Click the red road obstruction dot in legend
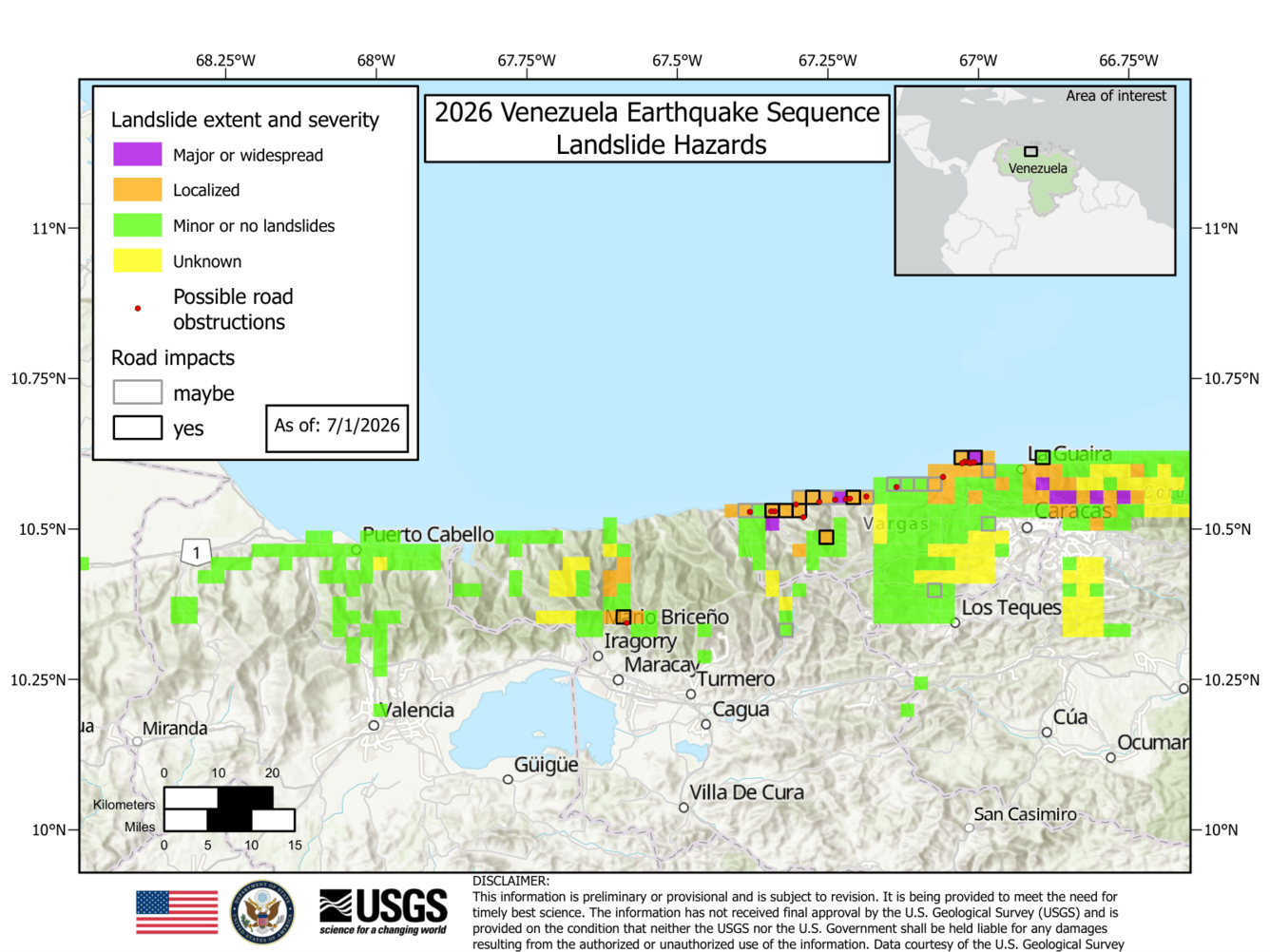The height and width of the screenshot is (952, 1270). pyautogui.click(x=138, y=308)
